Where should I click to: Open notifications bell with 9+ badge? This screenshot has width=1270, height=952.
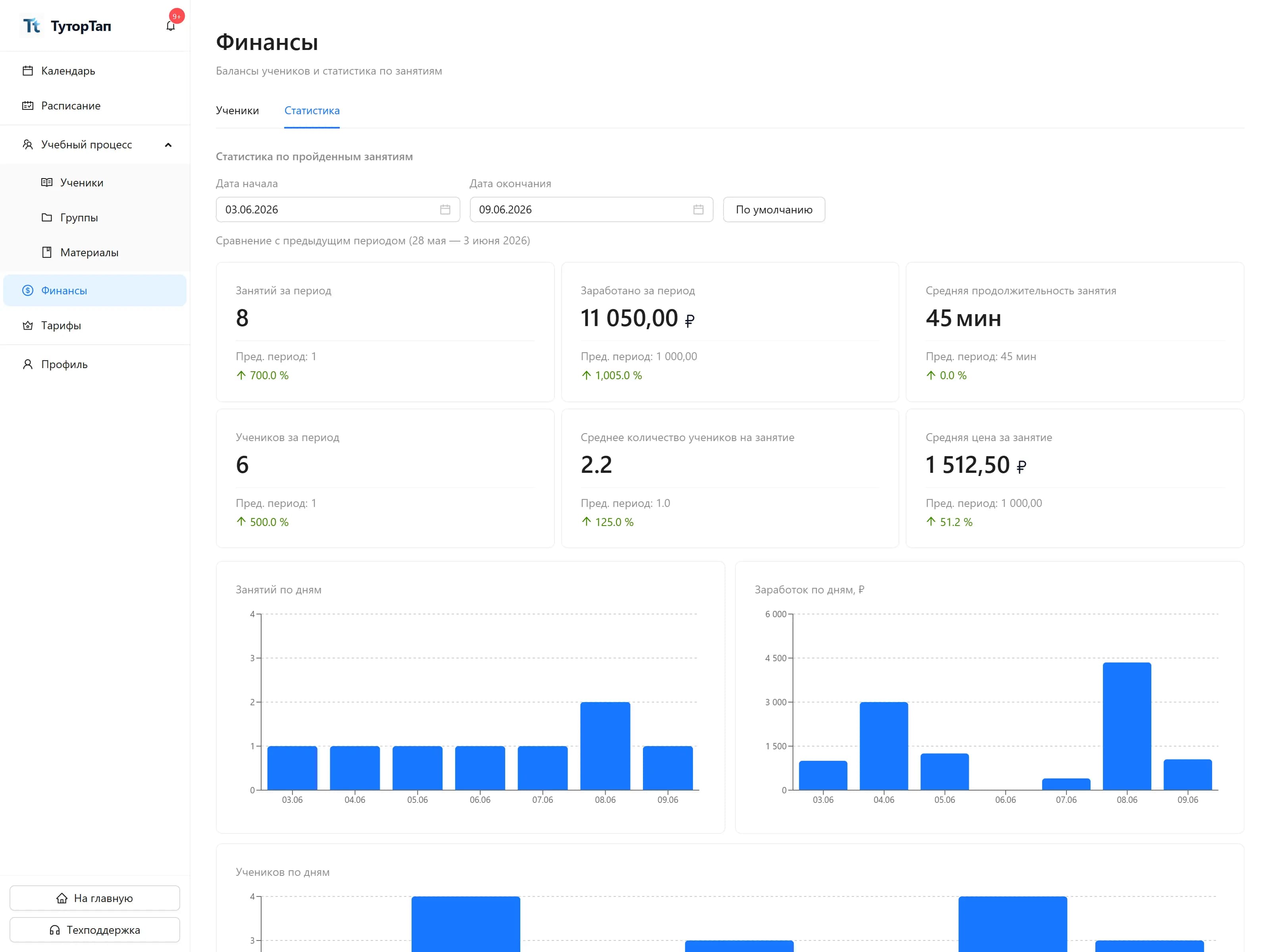[171, 26]
